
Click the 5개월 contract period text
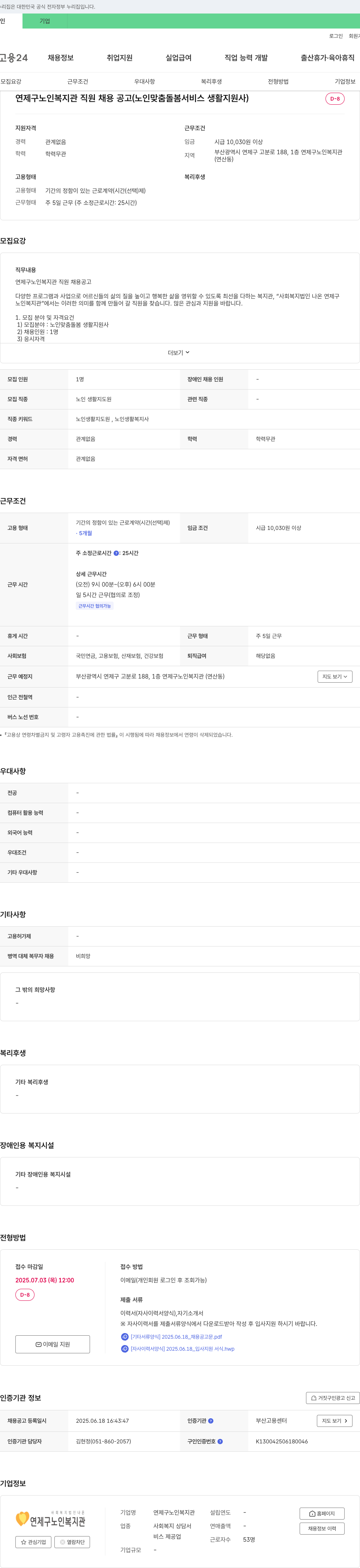(x=84, y=533)
